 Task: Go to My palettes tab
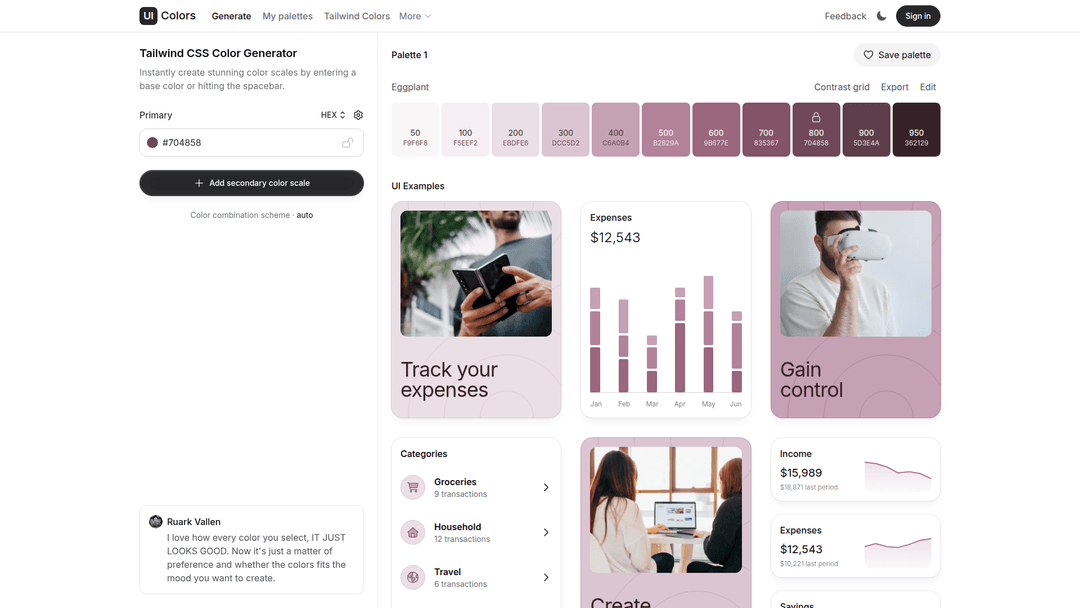[x=287, y=16]
